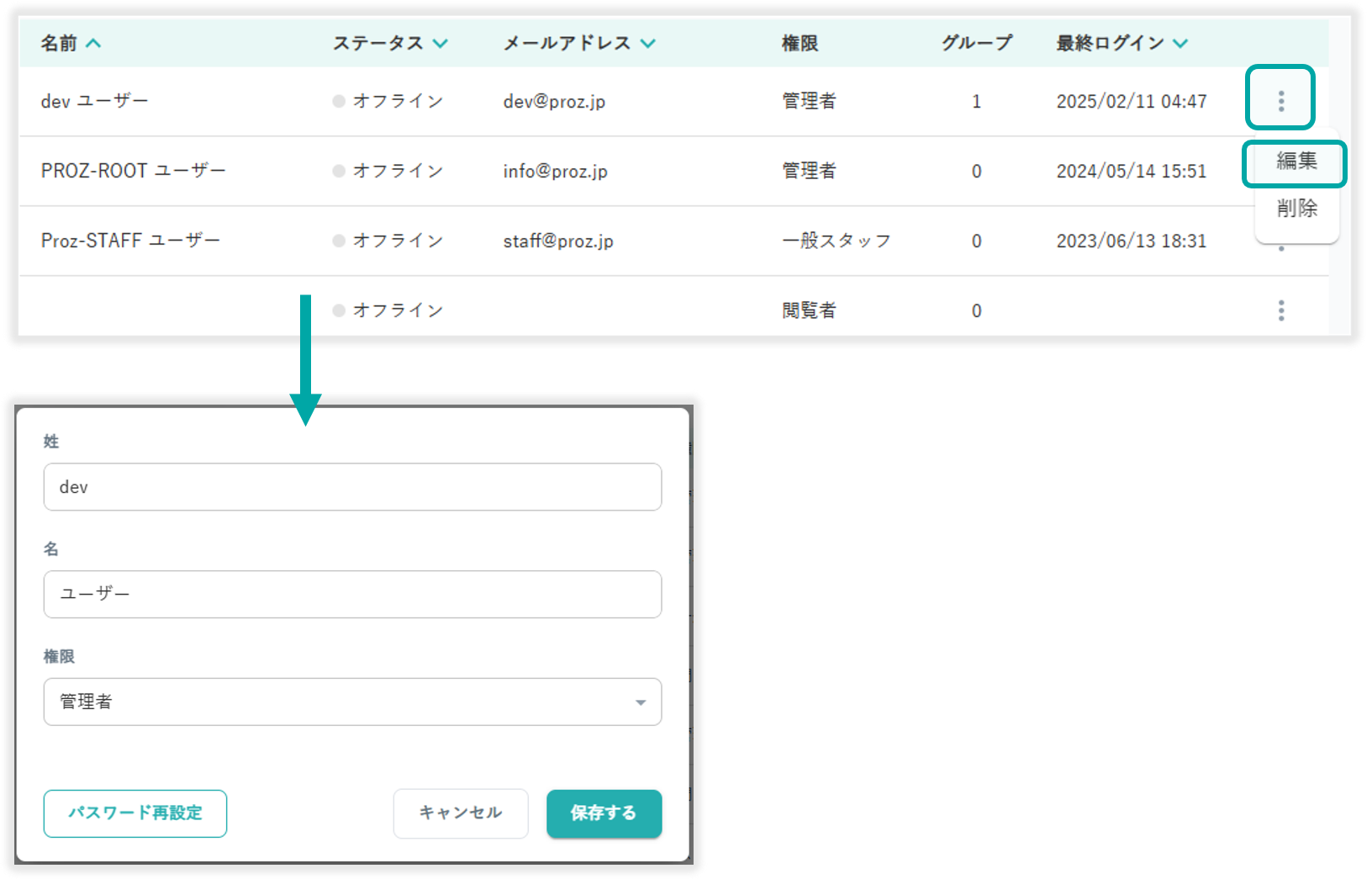Click the グループ column header
This screenshot has width=1372, height=879.
(x=976, y=43)
